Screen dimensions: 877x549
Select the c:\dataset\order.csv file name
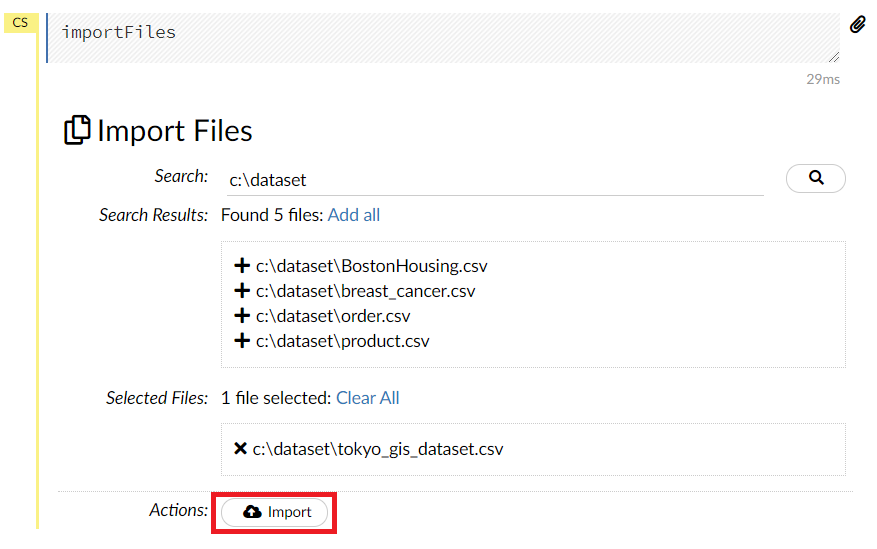coord(333,316)
